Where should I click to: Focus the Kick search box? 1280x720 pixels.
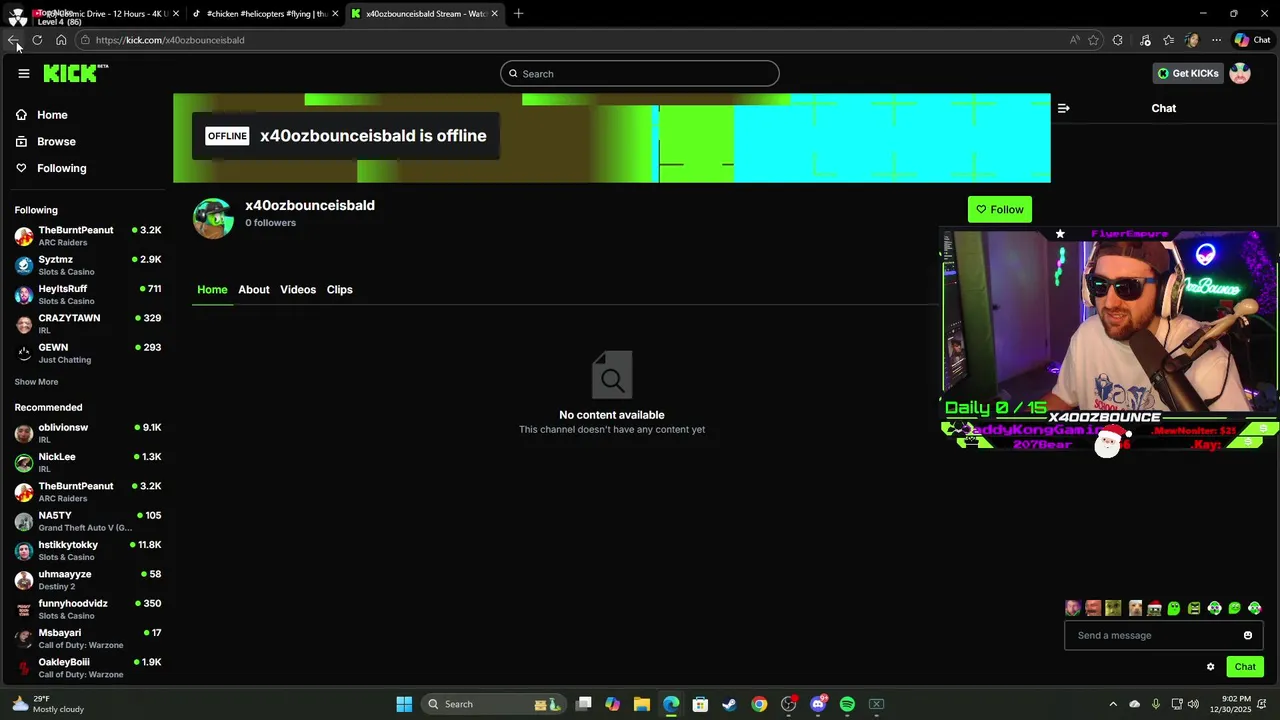click(640, 73)
